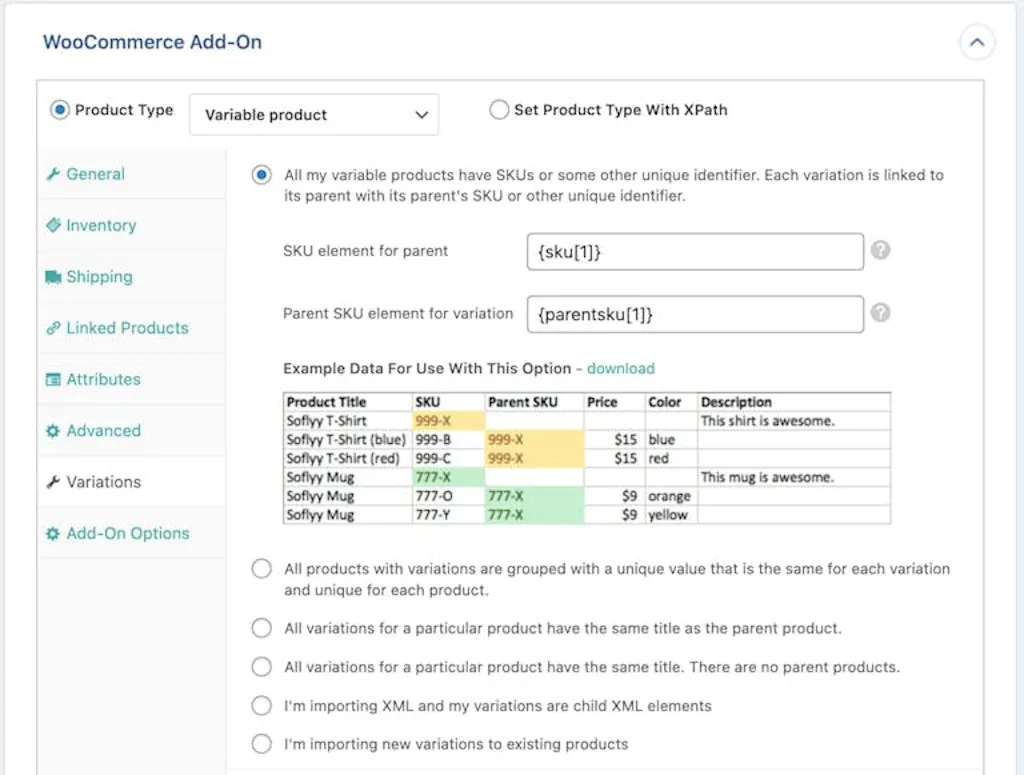
Task: Open the Variable product dropdown
Action: coord(314,115)
